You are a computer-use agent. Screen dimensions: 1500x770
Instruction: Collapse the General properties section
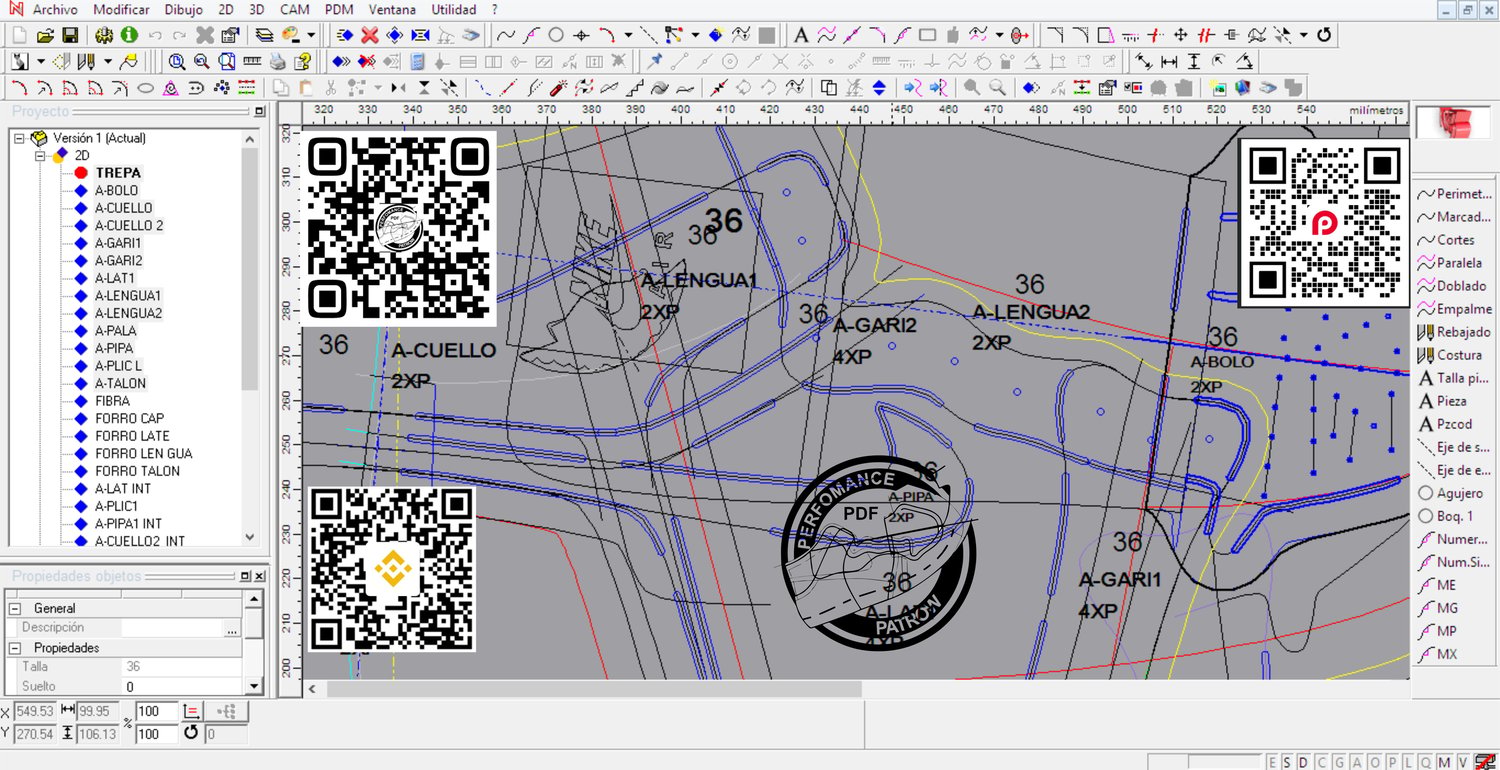pos(15,608)
